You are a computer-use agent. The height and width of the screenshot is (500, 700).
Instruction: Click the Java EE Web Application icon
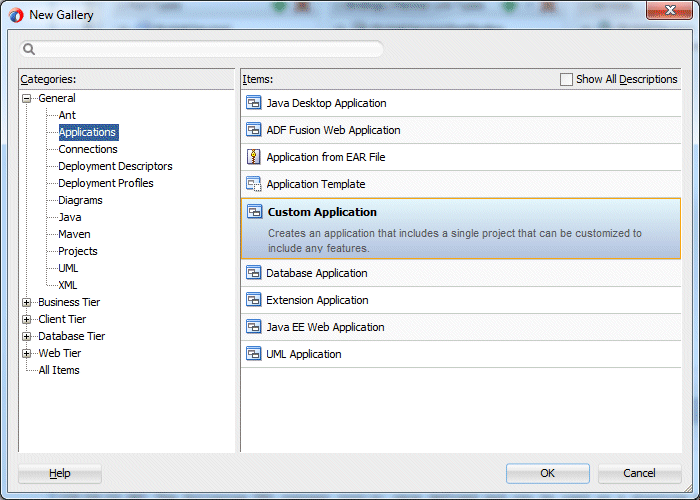point(254,327)
